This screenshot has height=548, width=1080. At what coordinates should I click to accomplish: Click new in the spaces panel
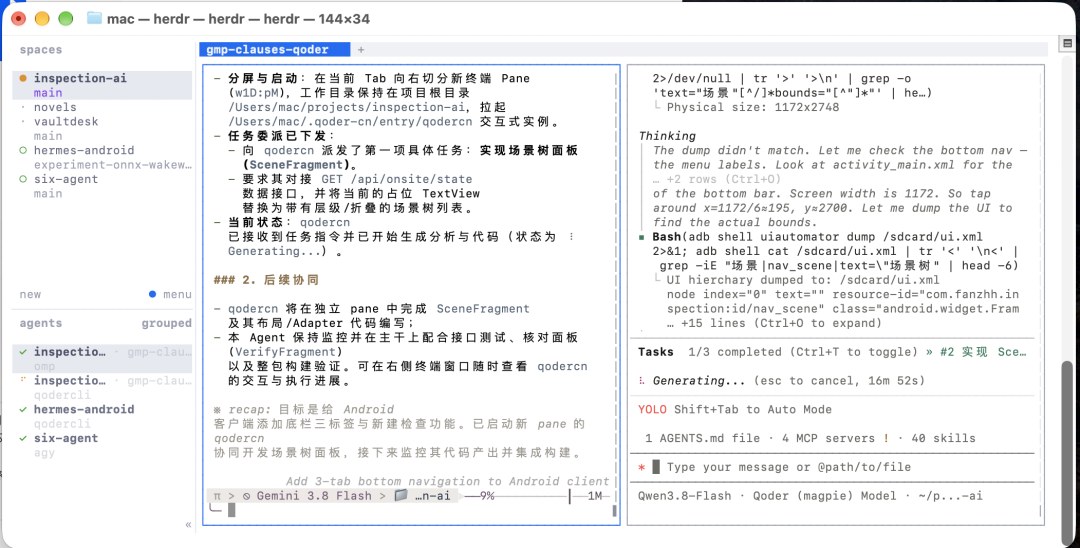[x=30, y=294]
